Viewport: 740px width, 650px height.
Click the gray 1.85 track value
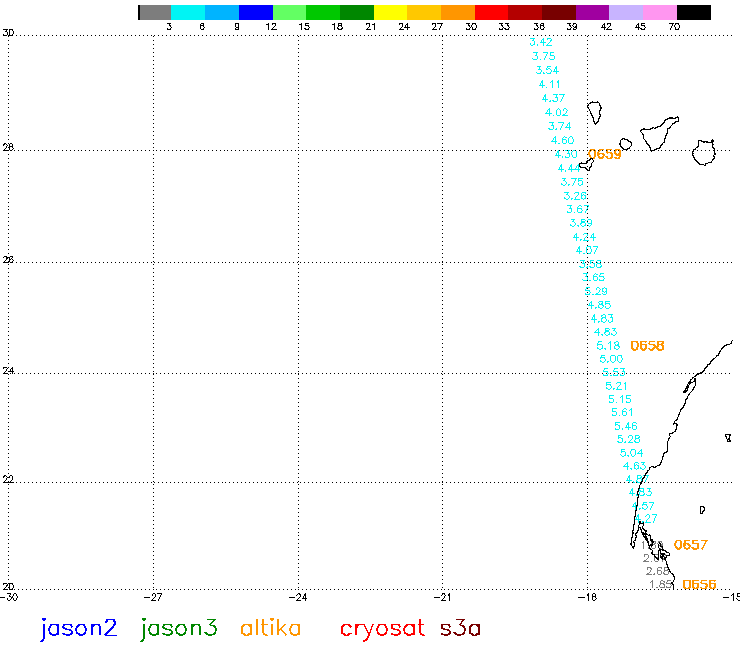coord(661,584)
